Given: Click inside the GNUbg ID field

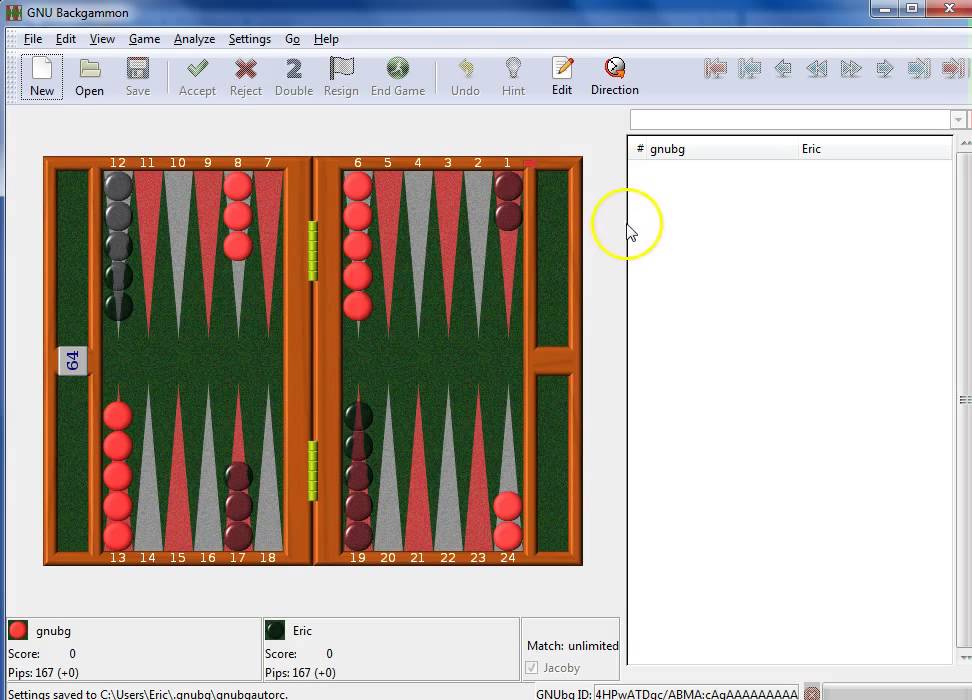Looking at the screenshot, I should (696, 694).
